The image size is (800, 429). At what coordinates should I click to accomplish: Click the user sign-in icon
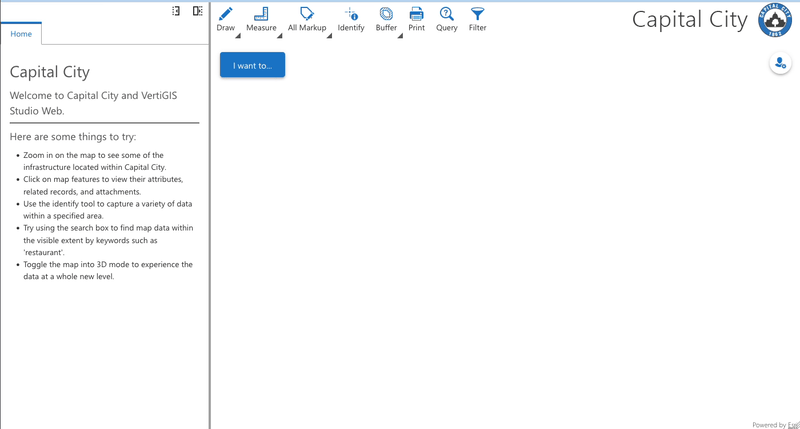[780, 63]
